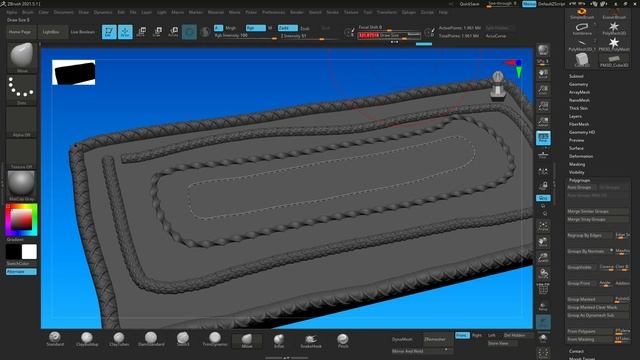The height and width of the screenshot is (360, 640).
Task: Select the Standard brush in bottom shelf
Action: (55, 339)
